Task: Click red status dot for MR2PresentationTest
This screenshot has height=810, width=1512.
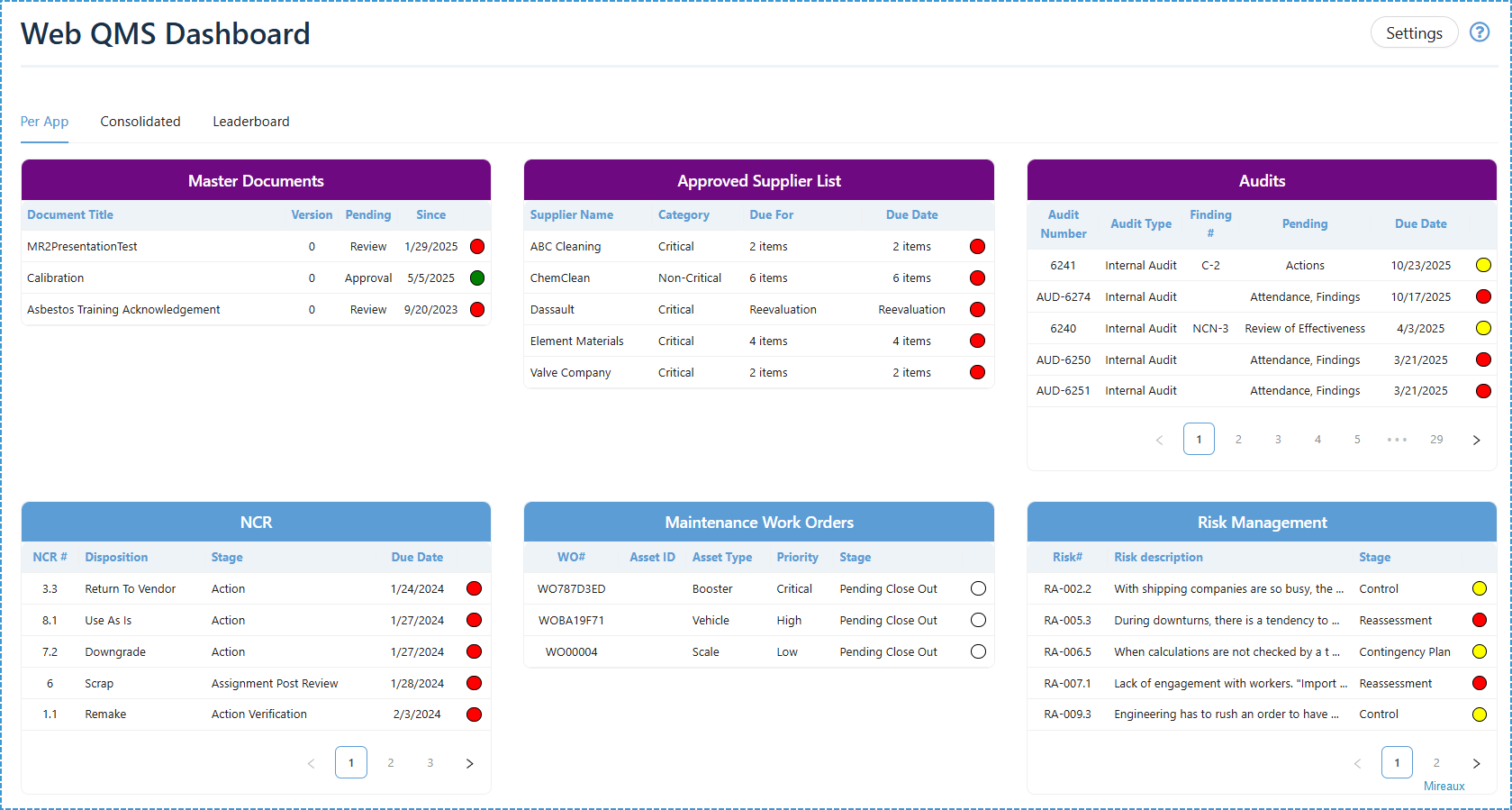Action: click(x=477, y=247)
